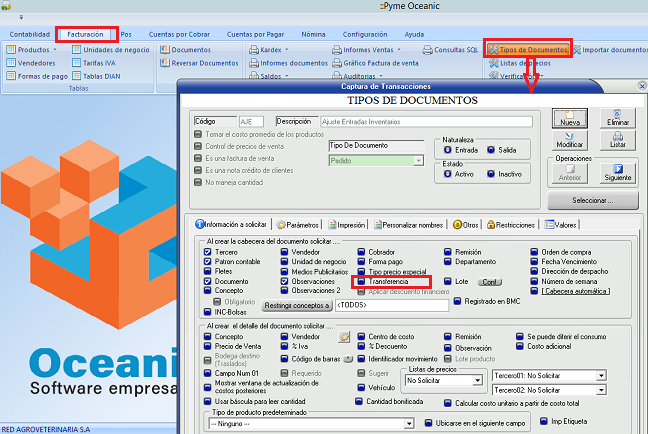Image resolution: width=648 pixels, height=434 pixels.
Task: Click the Nuevo button icon
Action: pos(569,118)
